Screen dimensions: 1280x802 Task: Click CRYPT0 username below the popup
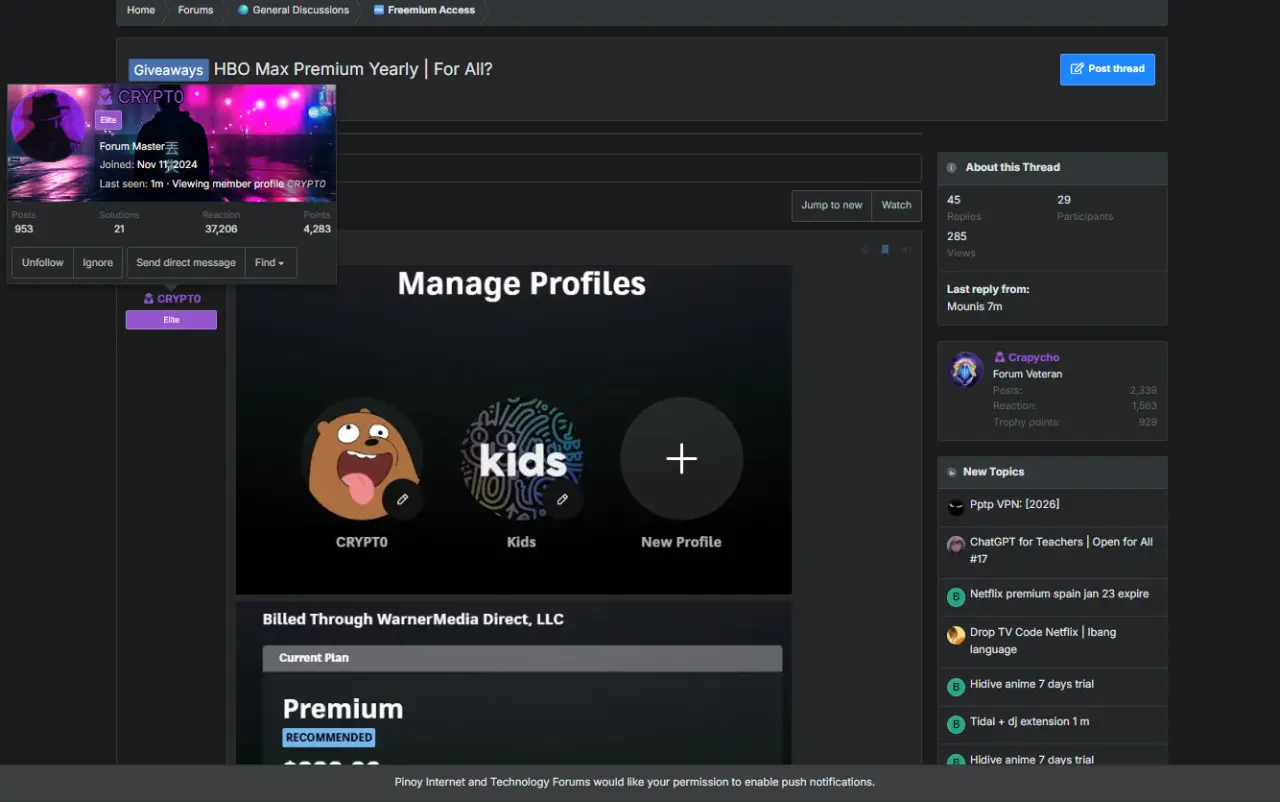pyautogui.click(x=179, y=299)
